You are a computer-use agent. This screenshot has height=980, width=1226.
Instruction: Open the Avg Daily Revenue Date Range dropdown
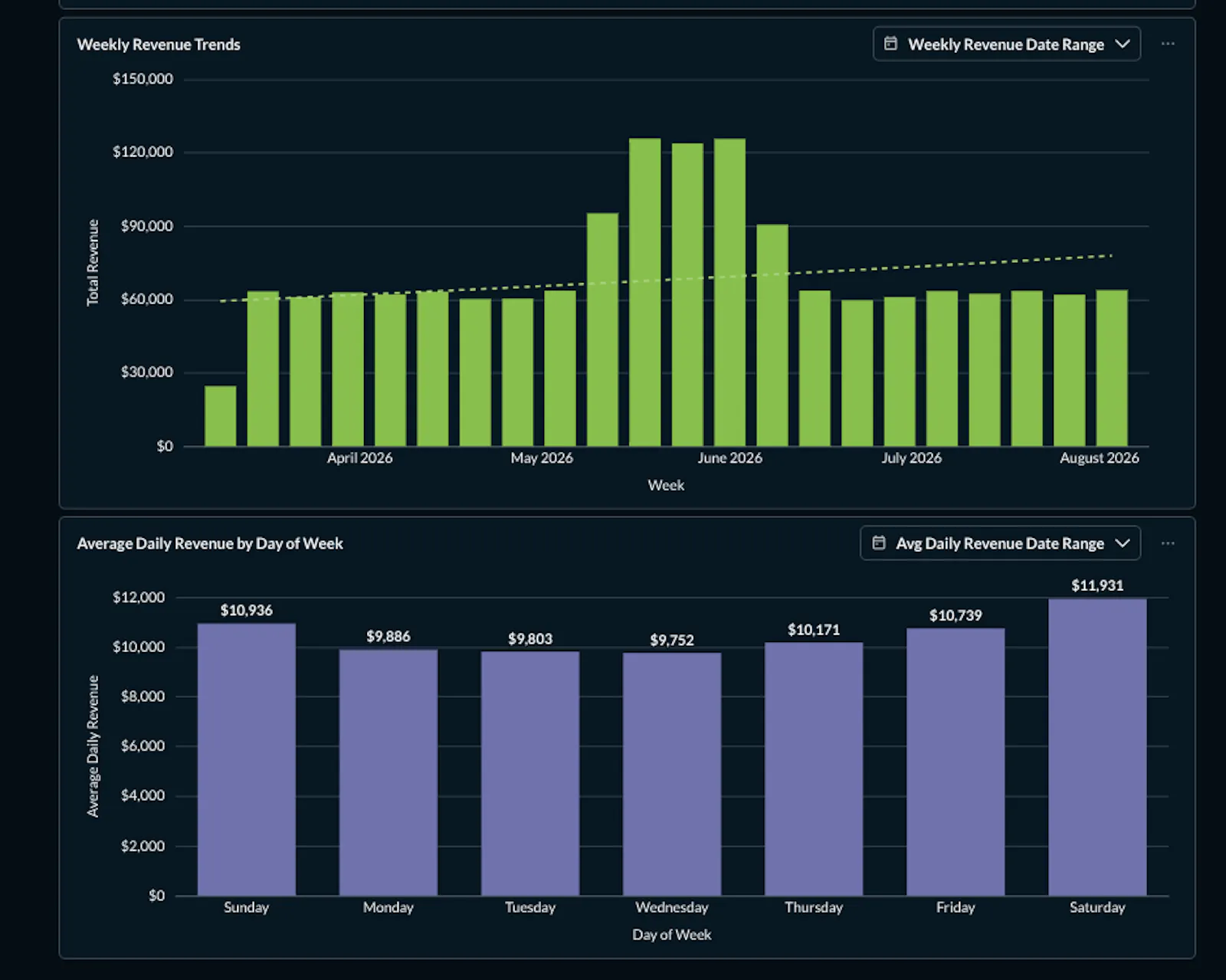pos(1000,543)
